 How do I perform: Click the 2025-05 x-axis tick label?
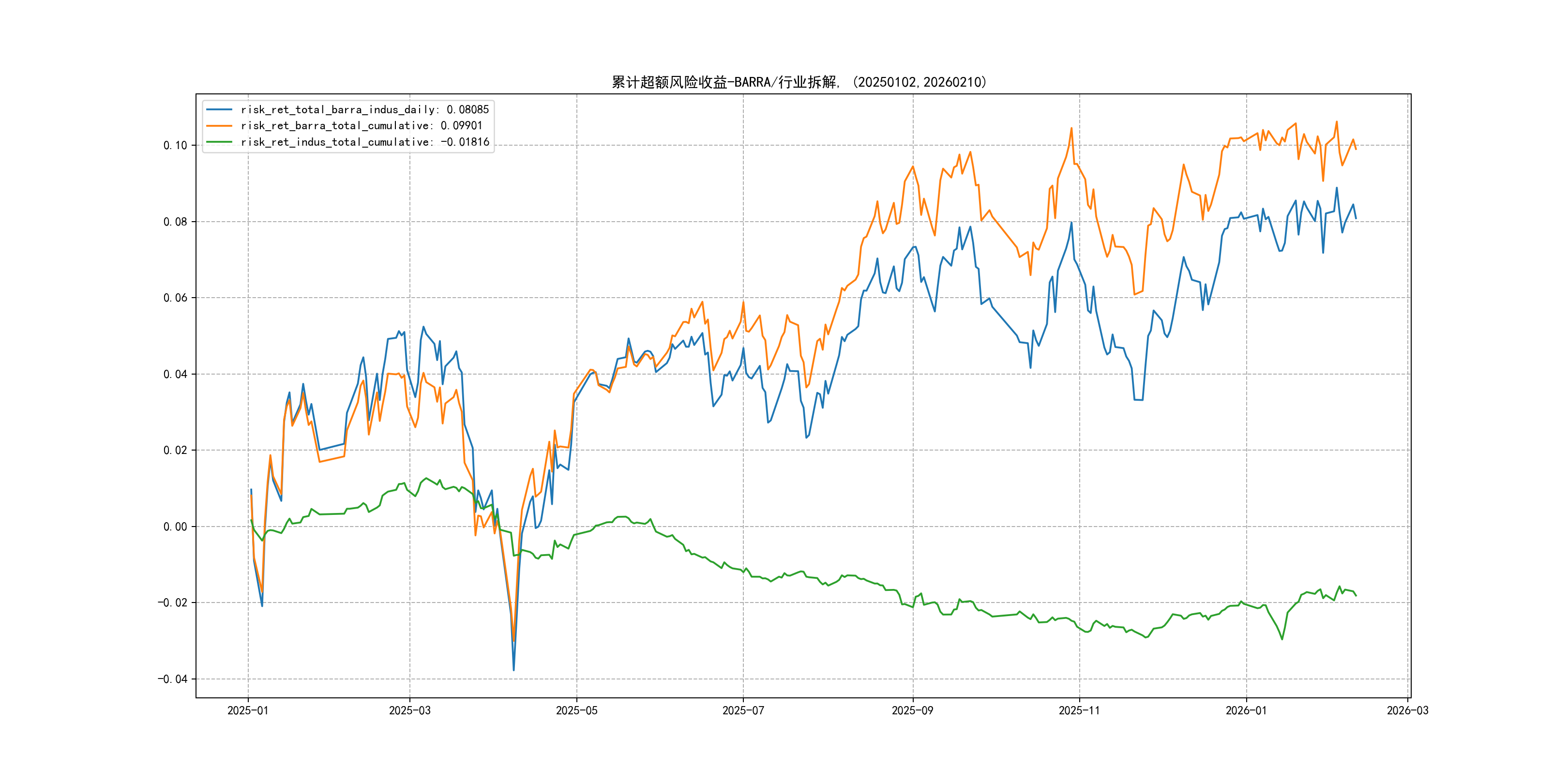576,710
